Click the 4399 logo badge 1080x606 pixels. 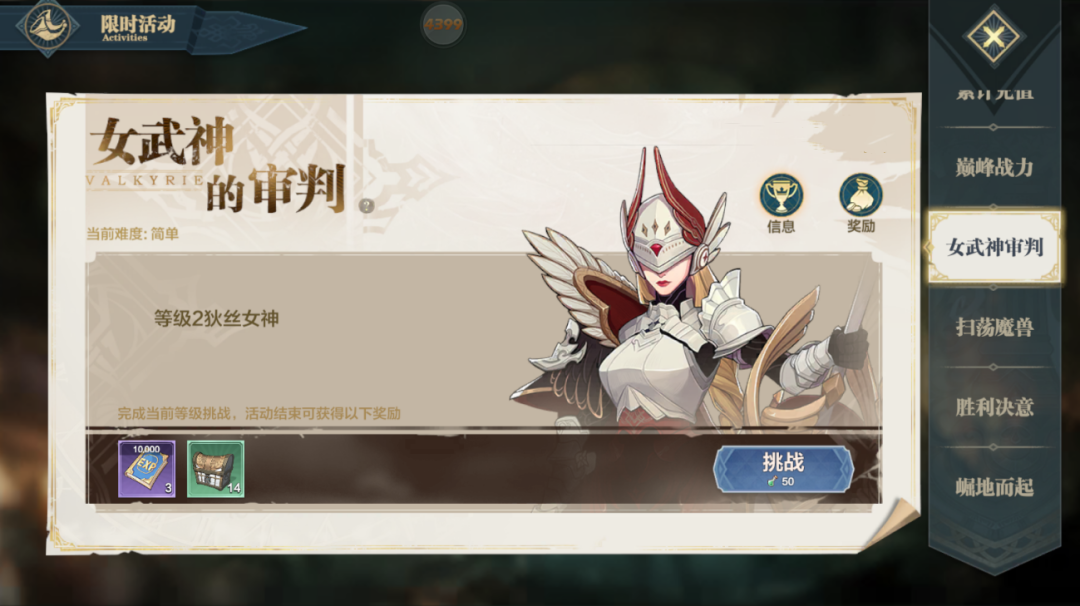coord(442,25)
